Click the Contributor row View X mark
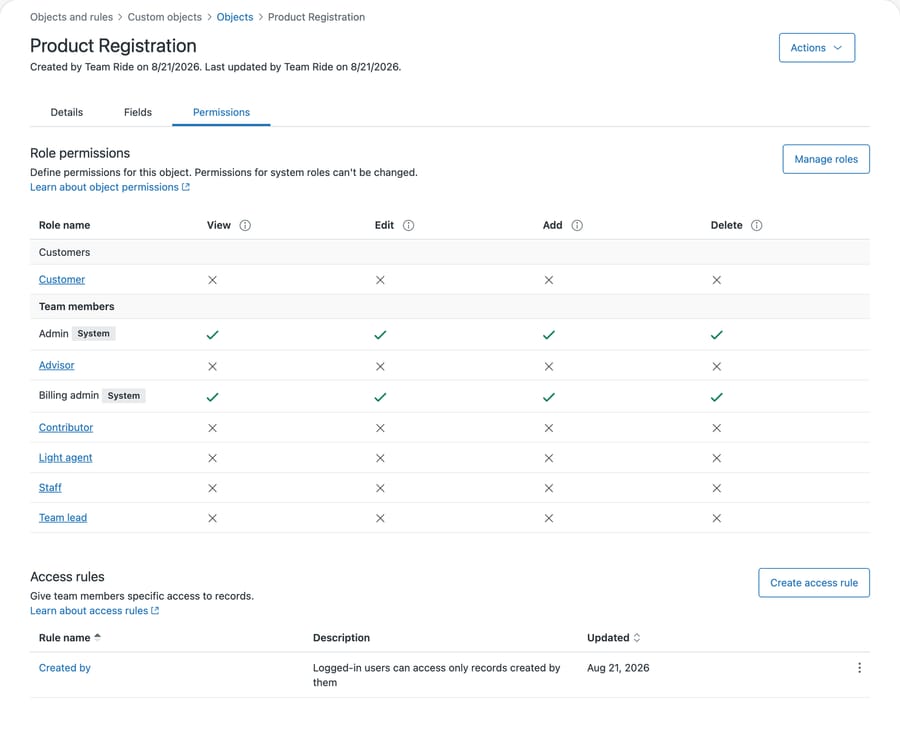Image resolution: width=900 pixels, height=733 pixels. [212, 428]
